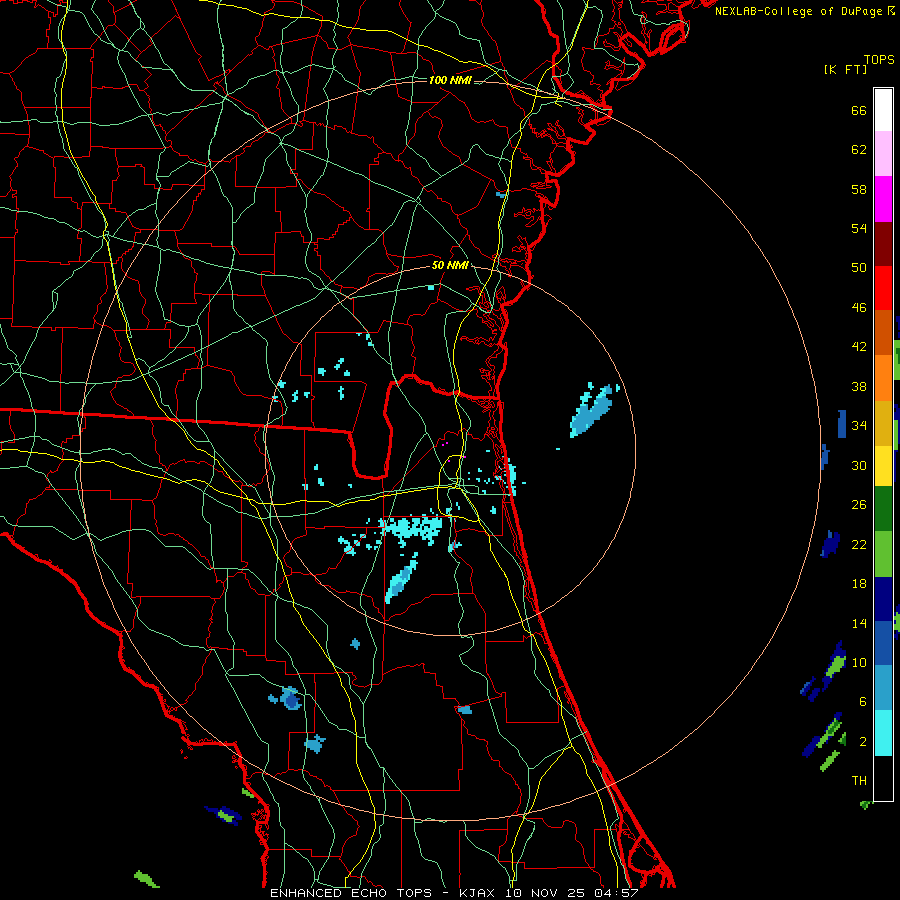Click the "6" legend value

(862, 701)
